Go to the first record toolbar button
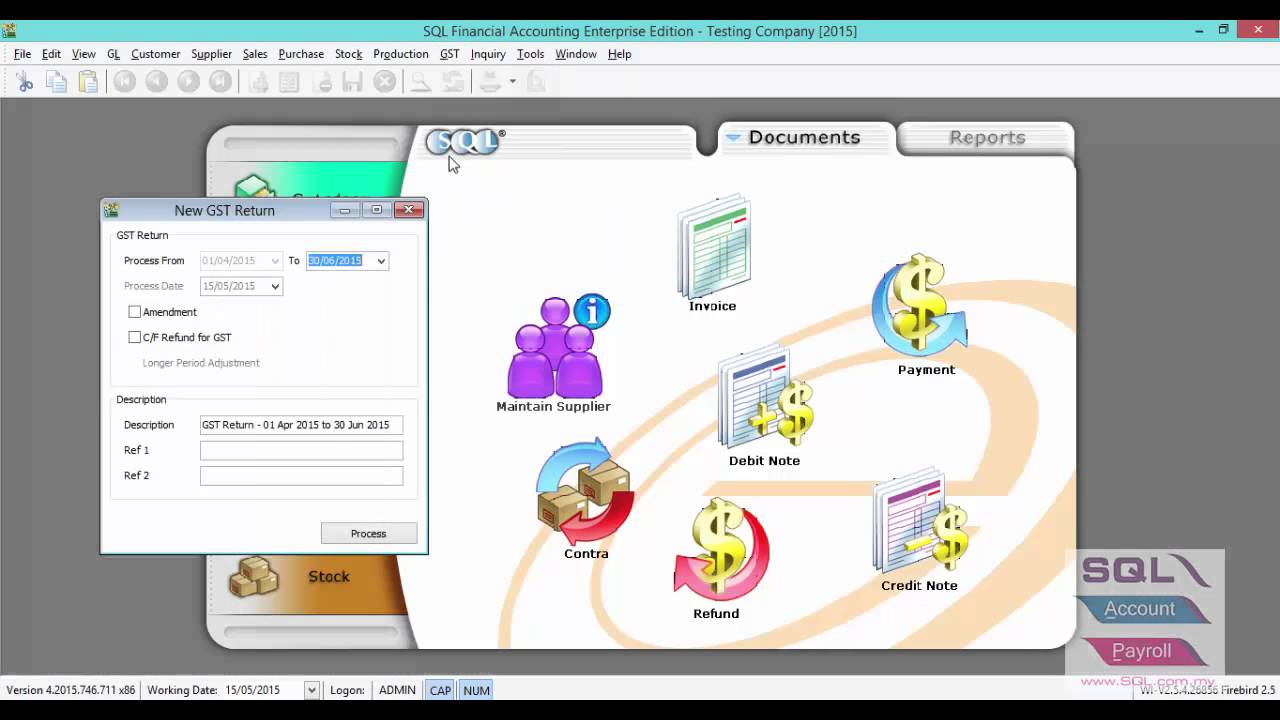The image size is (1280, 720). click(124, 82)
